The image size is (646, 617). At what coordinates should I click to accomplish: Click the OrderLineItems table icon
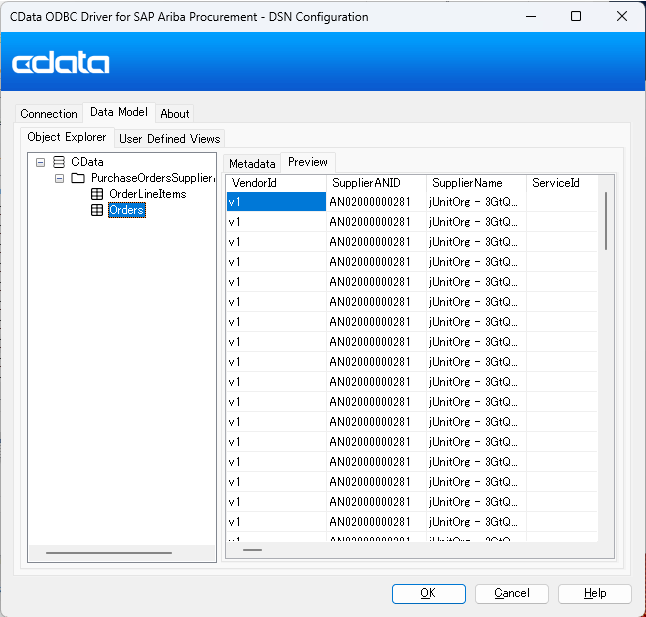[x=97, y=194]
